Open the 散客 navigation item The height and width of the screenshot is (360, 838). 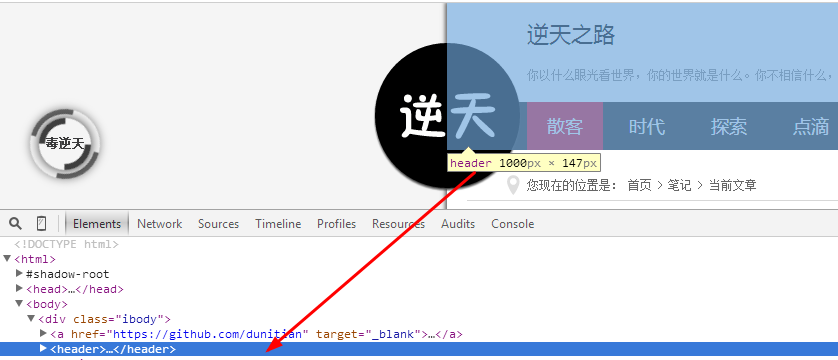[x=565, y=126]
